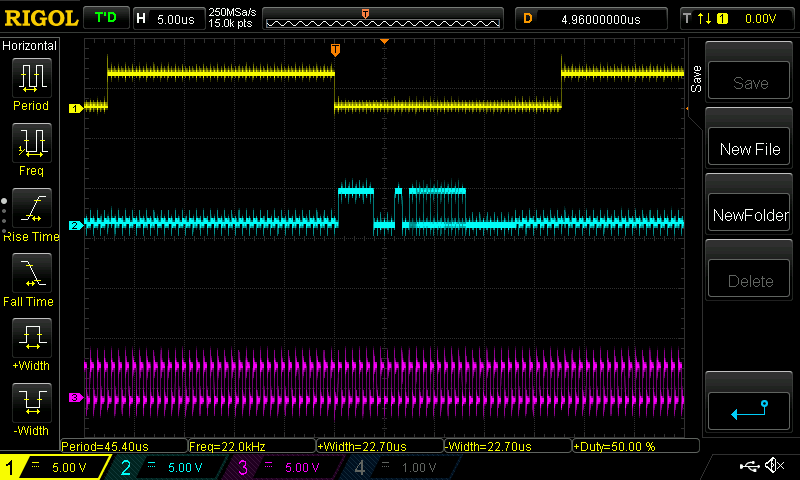Click the 250MSa/s sample rate readout
The image size is (800, 480).
click(x=232, y=13)
